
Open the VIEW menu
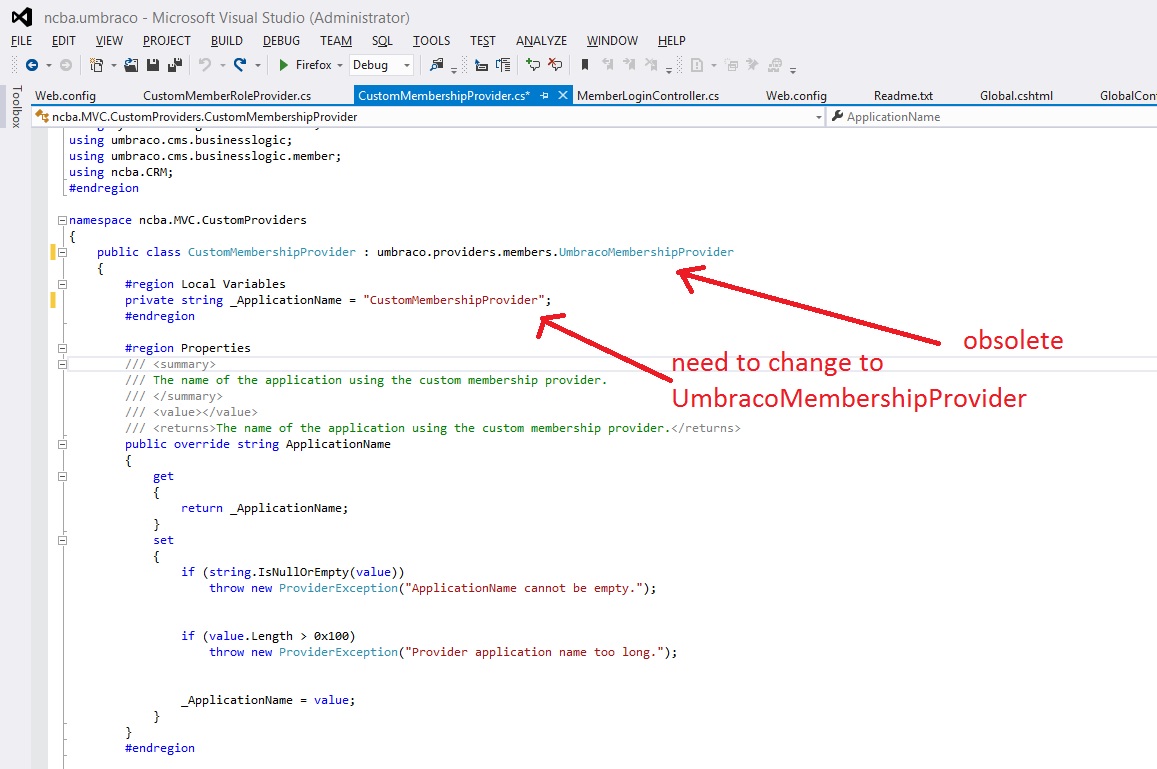(109, 41)
